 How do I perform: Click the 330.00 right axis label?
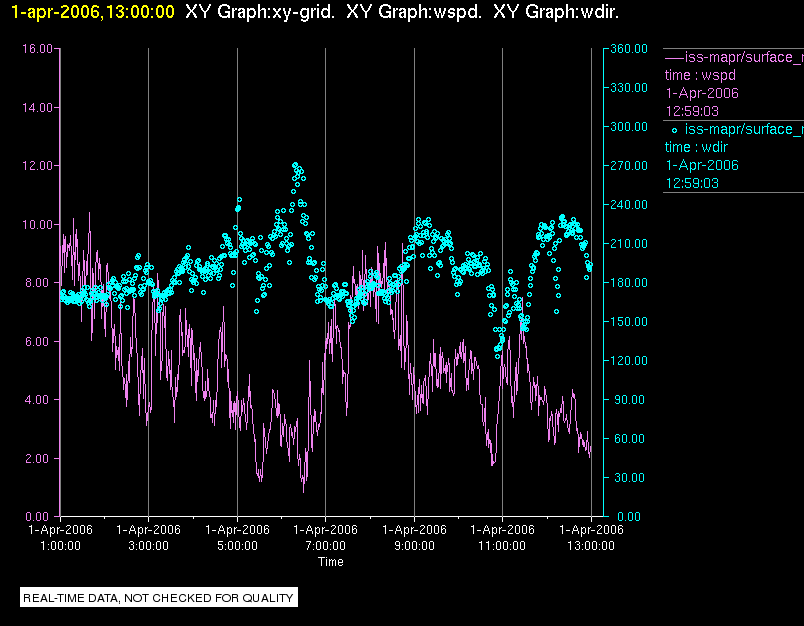pyautogui.click(x=629, y=88)
